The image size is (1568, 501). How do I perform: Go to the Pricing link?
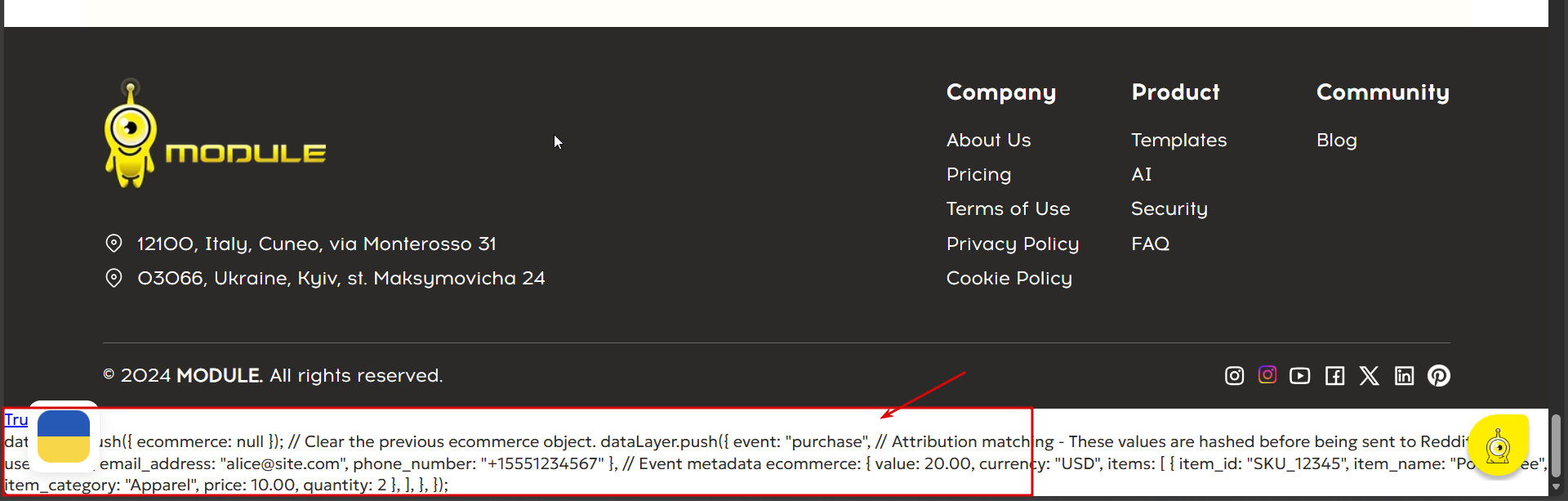[x=978, y=175]
